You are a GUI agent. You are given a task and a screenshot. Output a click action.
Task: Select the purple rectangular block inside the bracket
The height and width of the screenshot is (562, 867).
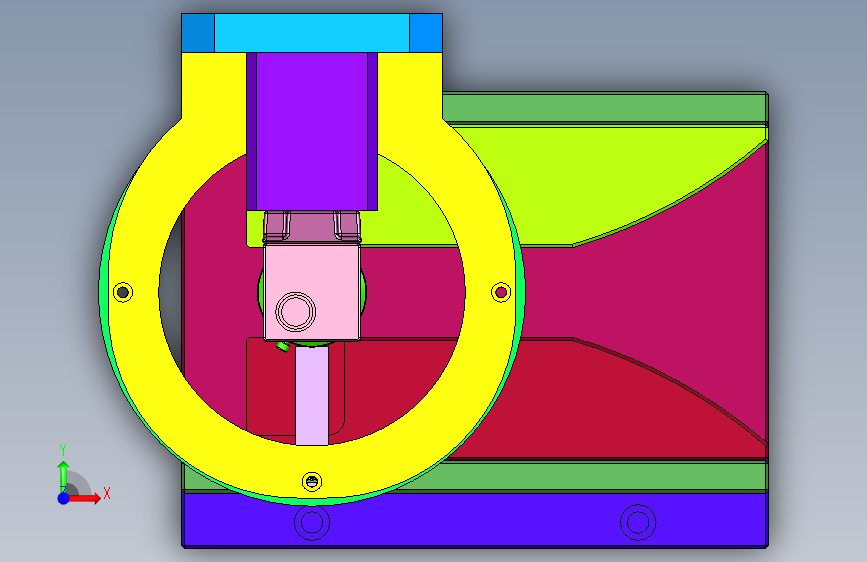tap(312, 132)
